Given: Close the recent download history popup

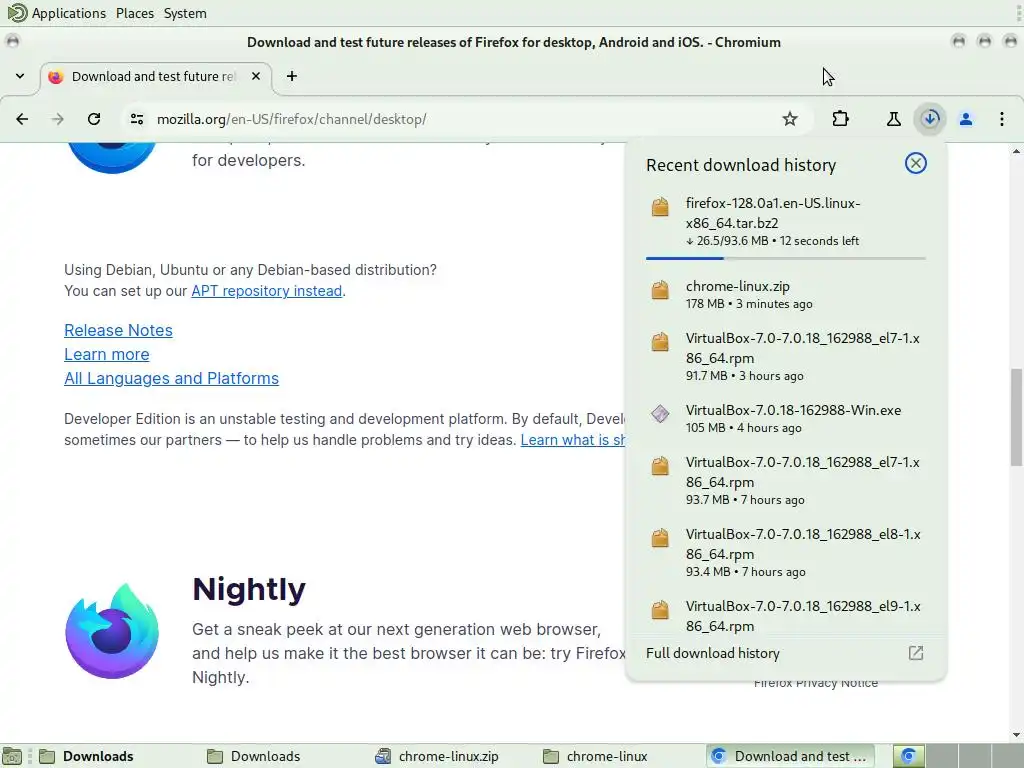Looking at the screenshot, I should (916, 163).
